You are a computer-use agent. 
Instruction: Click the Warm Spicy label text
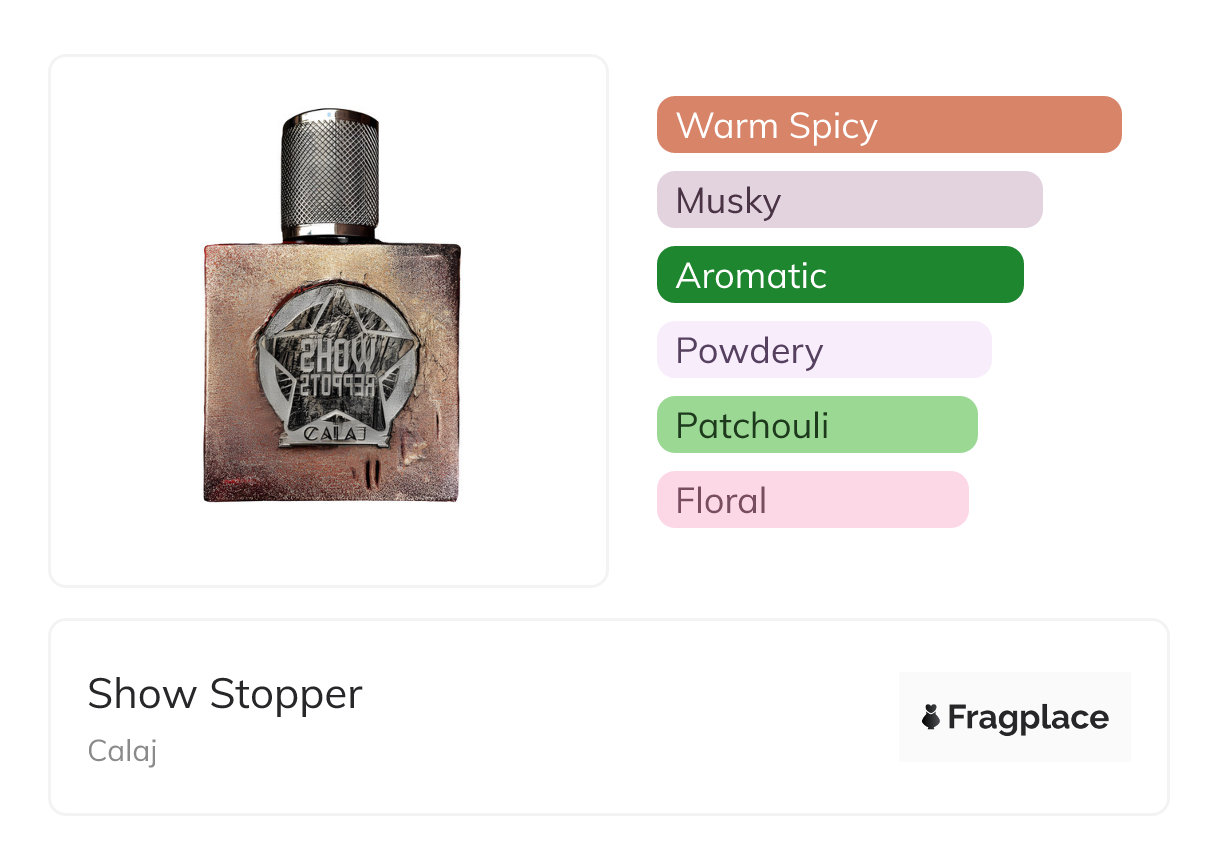776,126
